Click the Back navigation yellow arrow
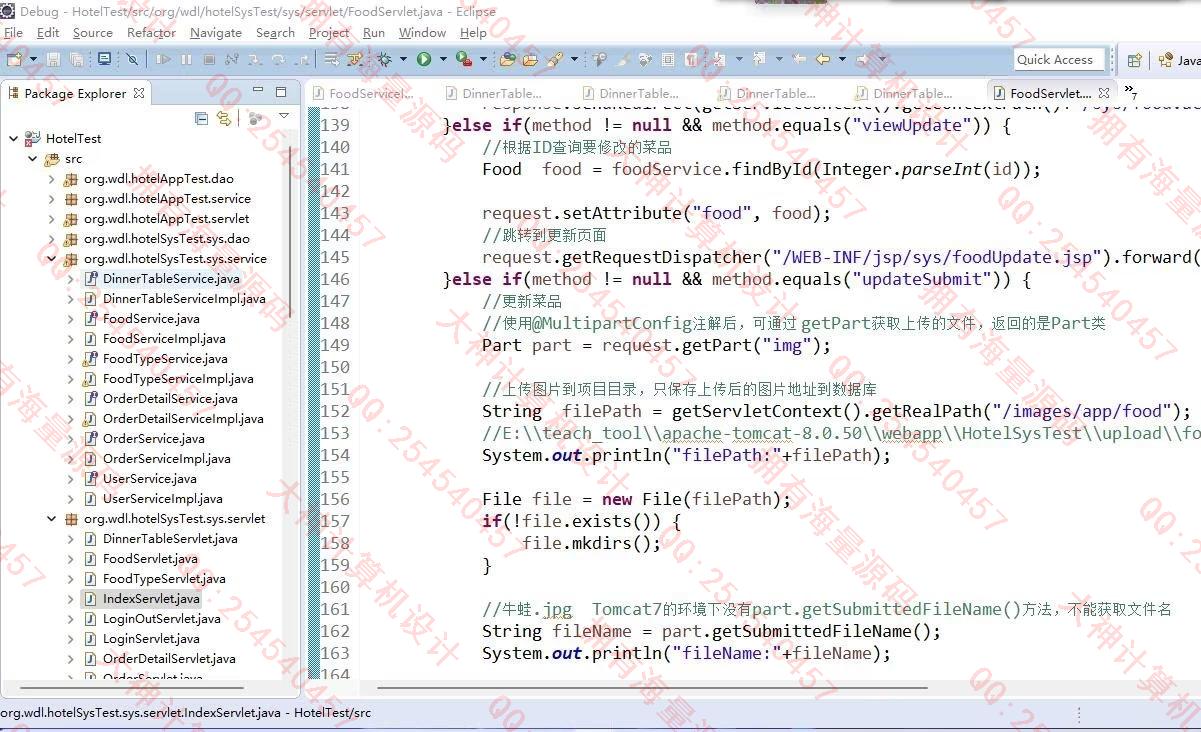This screenshot has width=1201, height=732. click(822, 60)
